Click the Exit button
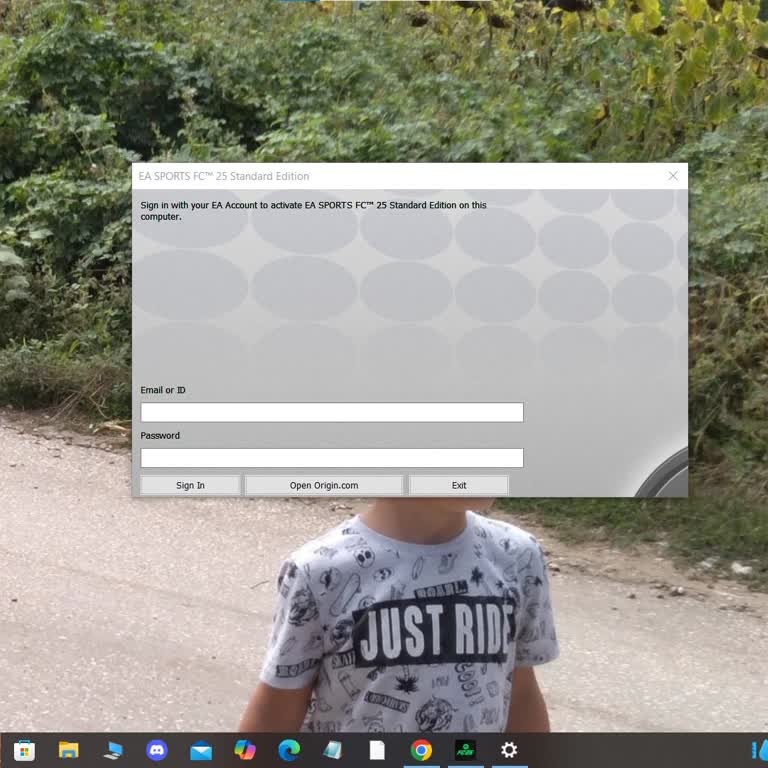This screenshot has height=768, width=768. point(459,485)
